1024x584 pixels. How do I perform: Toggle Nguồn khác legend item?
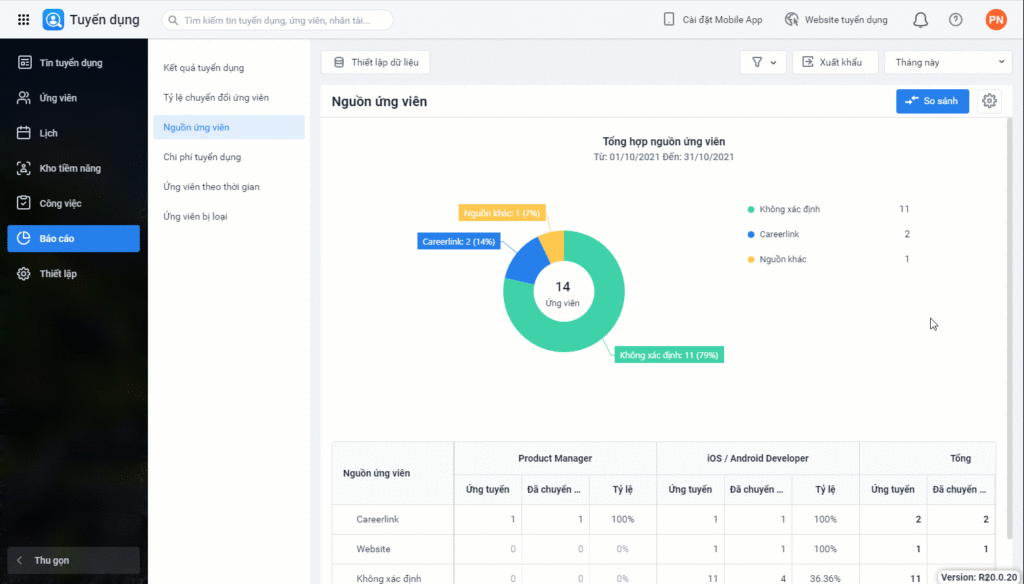[782, 259]
